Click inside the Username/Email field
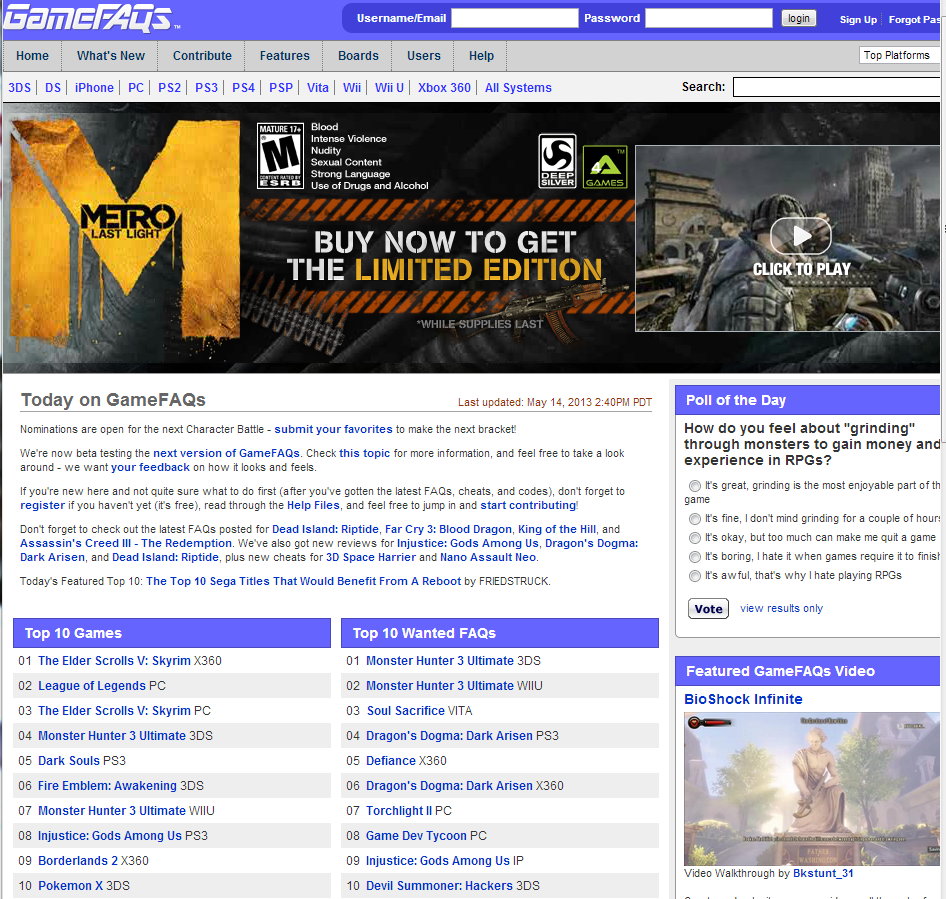The width and height of the screenshot is (946, 899). click(514, 17)
